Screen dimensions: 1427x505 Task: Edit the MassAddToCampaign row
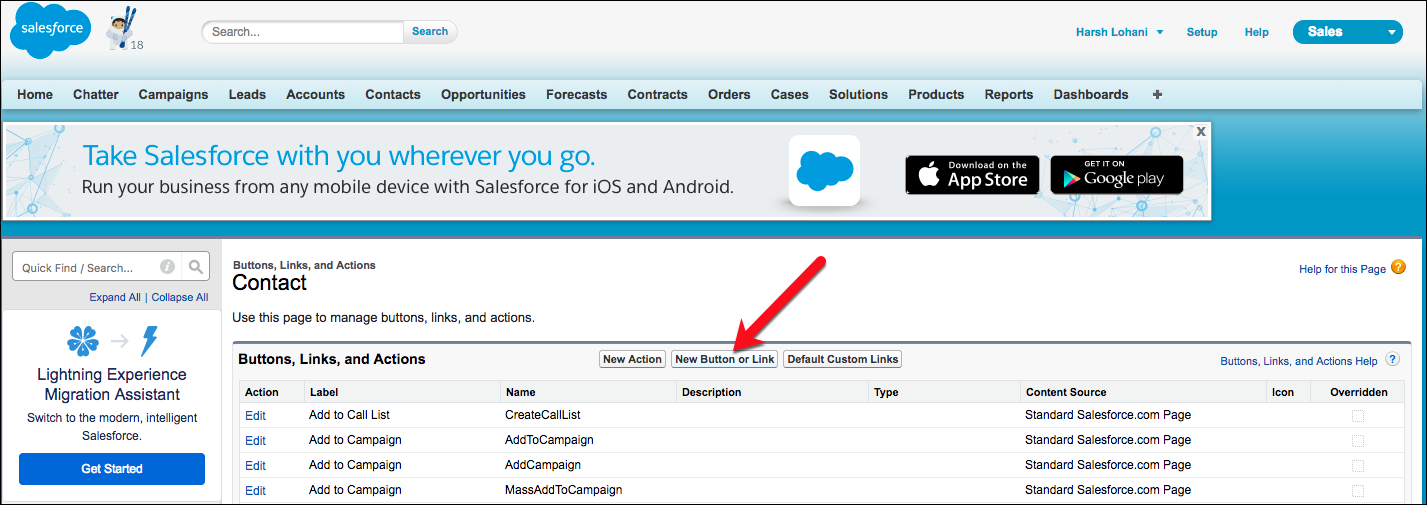coord(255,490)
